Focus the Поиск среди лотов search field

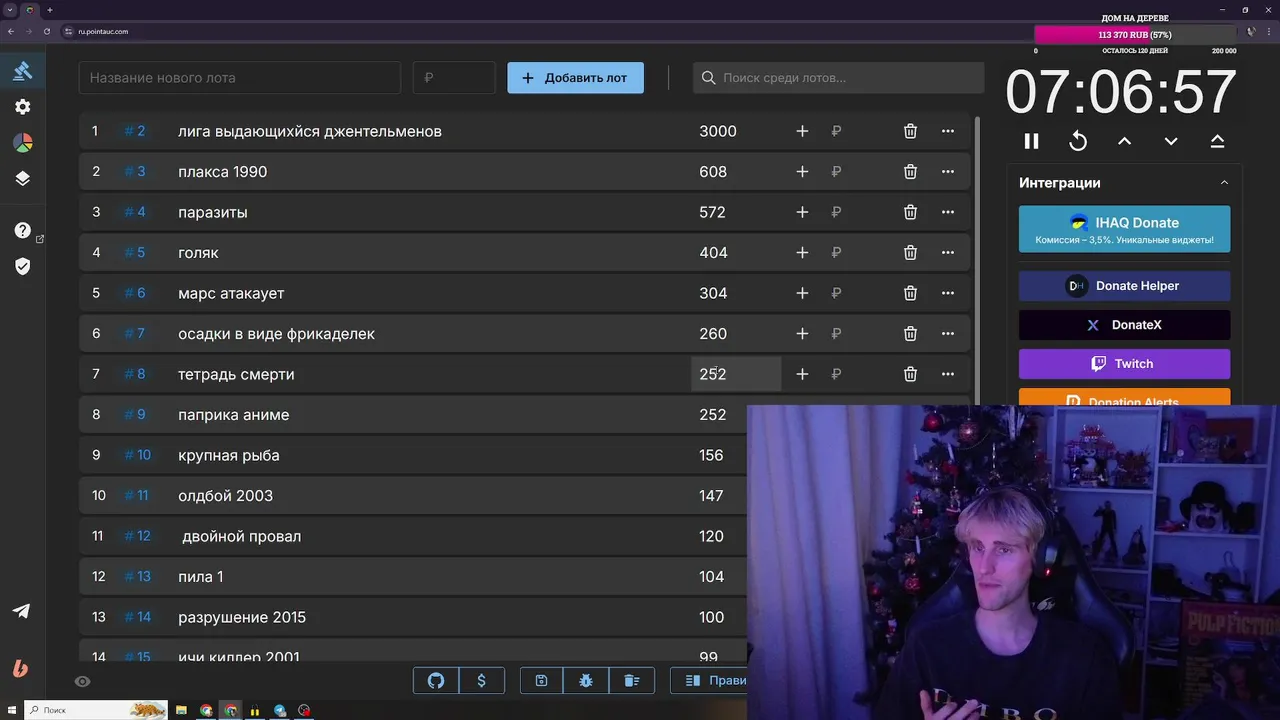(x=838, y=78)
